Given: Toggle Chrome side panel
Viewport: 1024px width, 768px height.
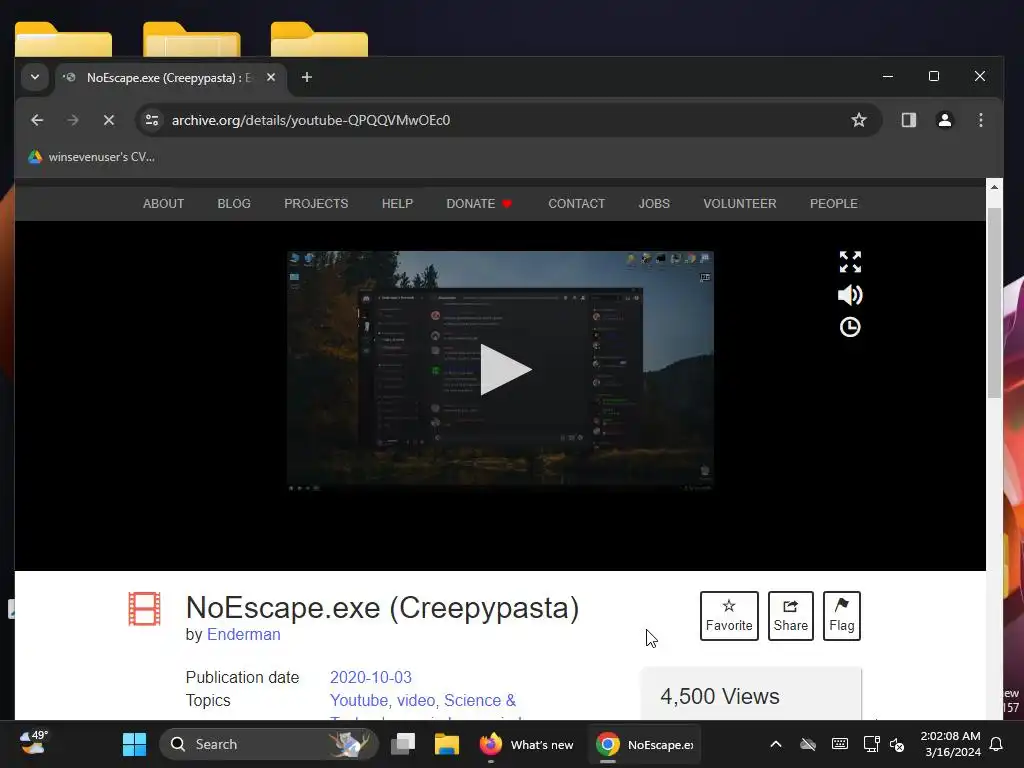Looking at the screenshot, I should [x=908, y=120].
